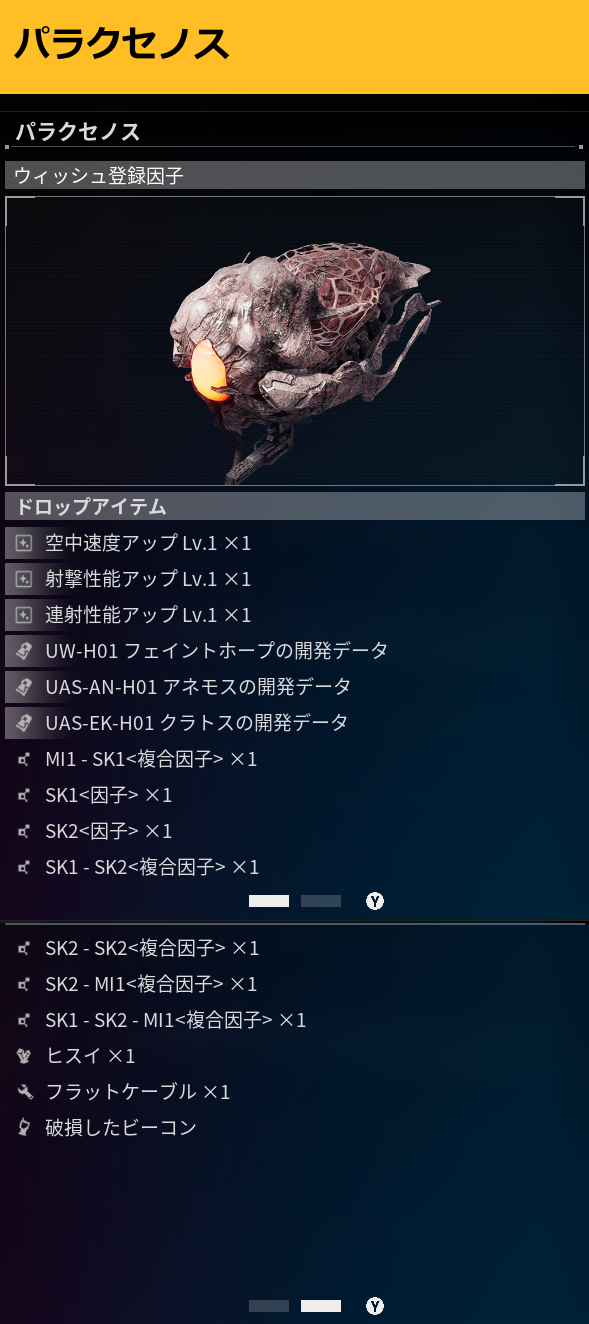Viewport: 589px width, 1324px height.
Task: Click the Y button icon under the first item list
Action: (375, 901)
